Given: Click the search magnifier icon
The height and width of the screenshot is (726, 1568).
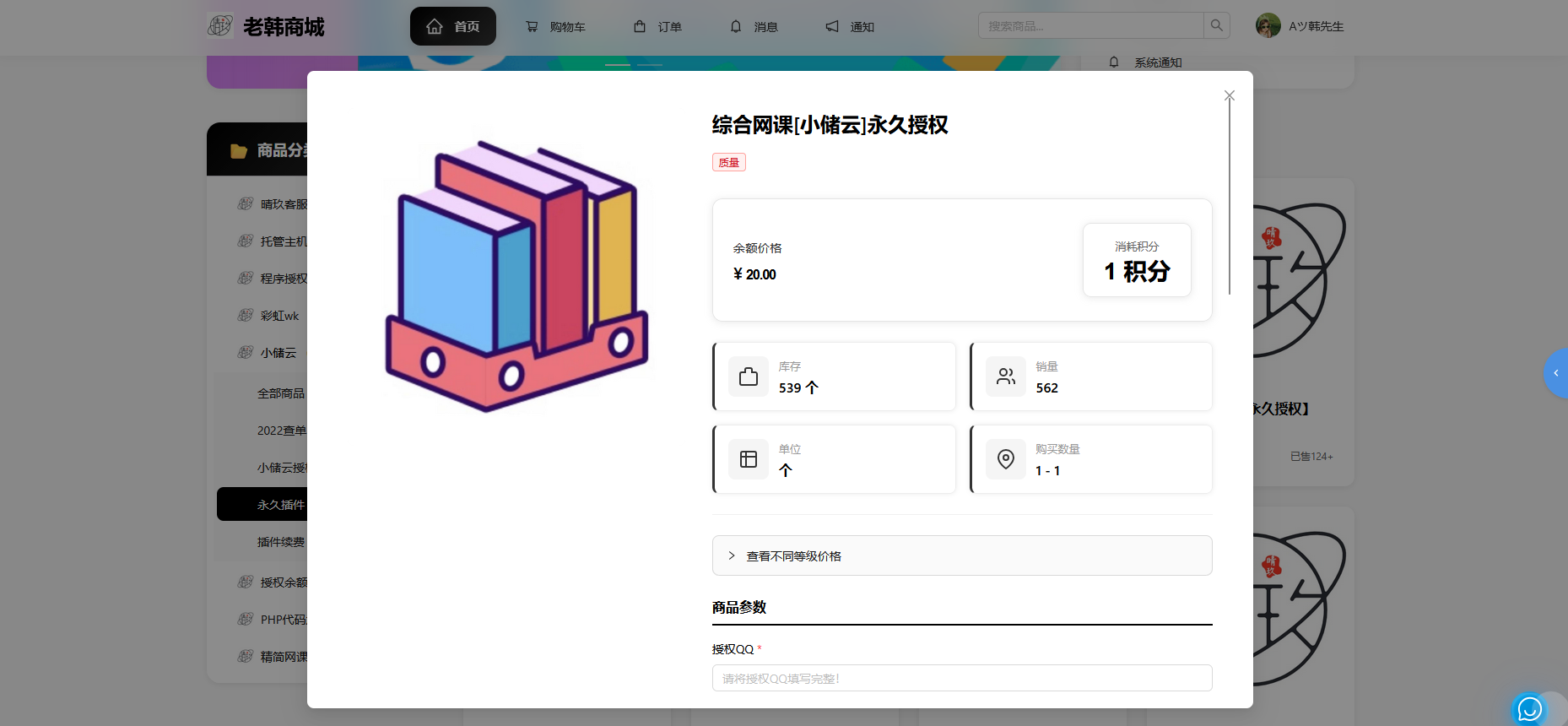Looking at the screenshot, I should (x=1216, y=25).
